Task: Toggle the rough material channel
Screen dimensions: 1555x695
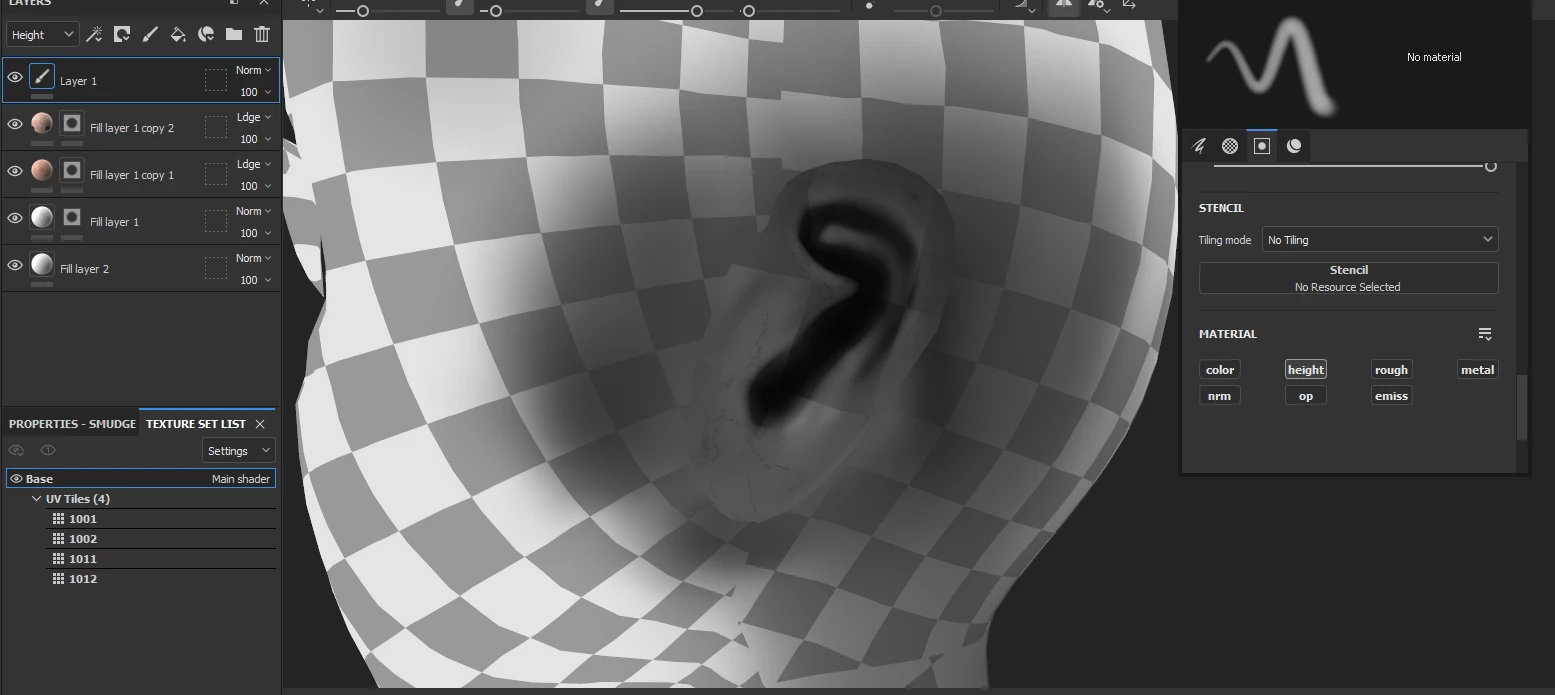Action: 1391,370
